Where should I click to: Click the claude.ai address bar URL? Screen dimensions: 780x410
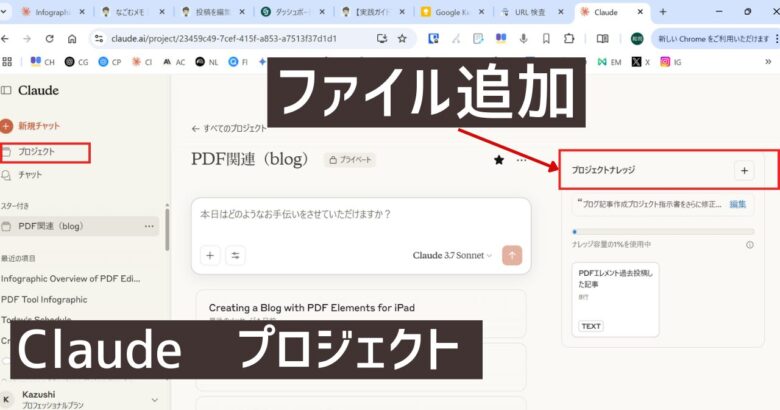(224, 38)
